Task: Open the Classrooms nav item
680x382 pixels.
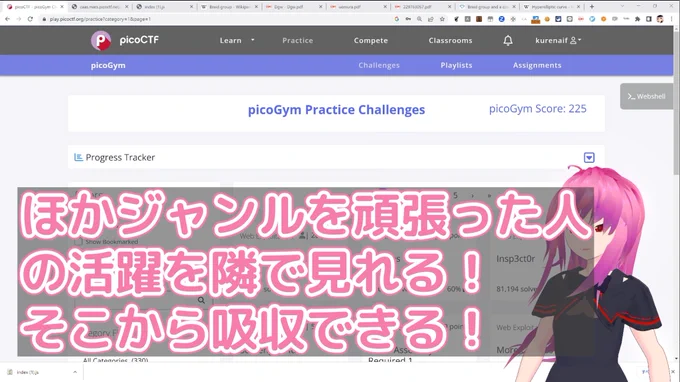Action: 450,40
